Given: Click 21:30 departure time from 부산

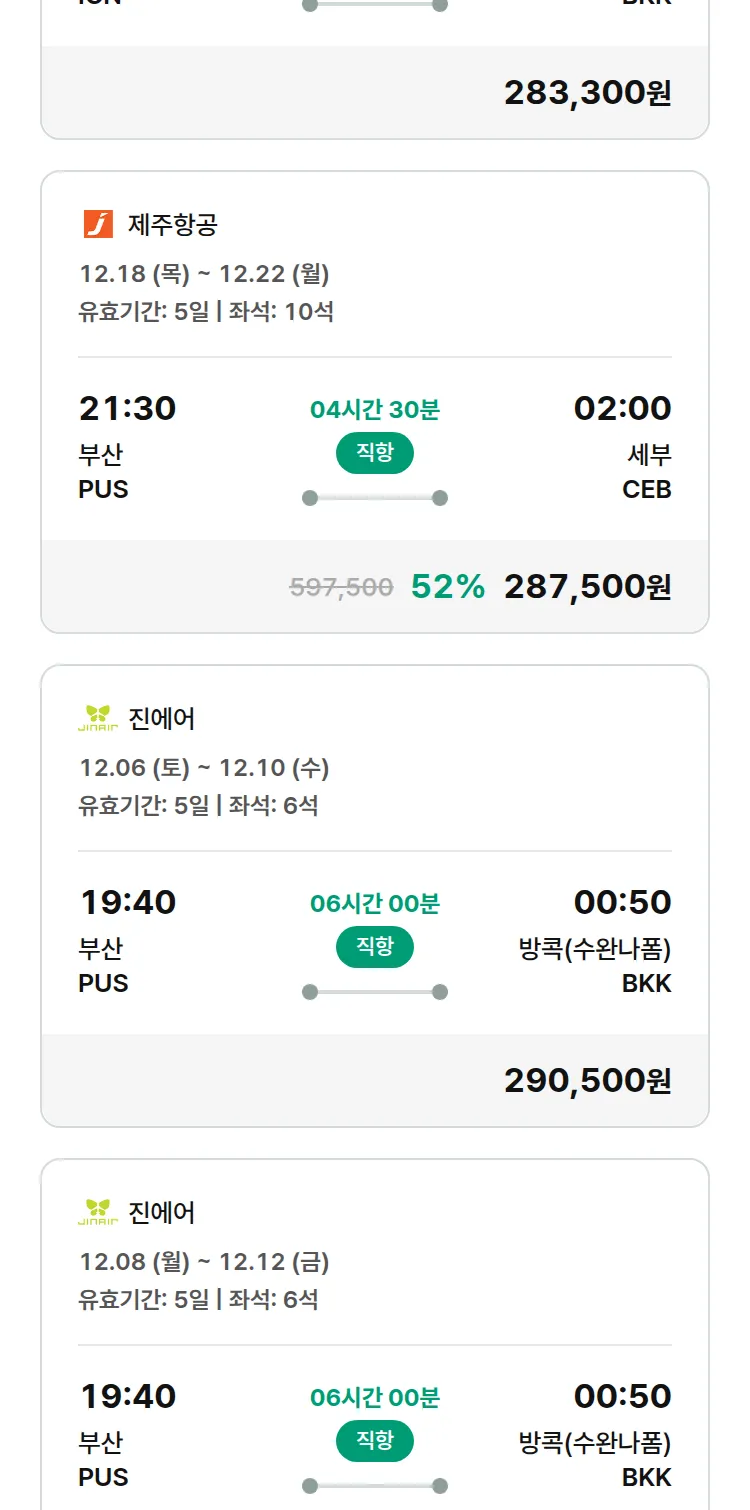Looking at the screenshot, I should click(x=127, y=408).
